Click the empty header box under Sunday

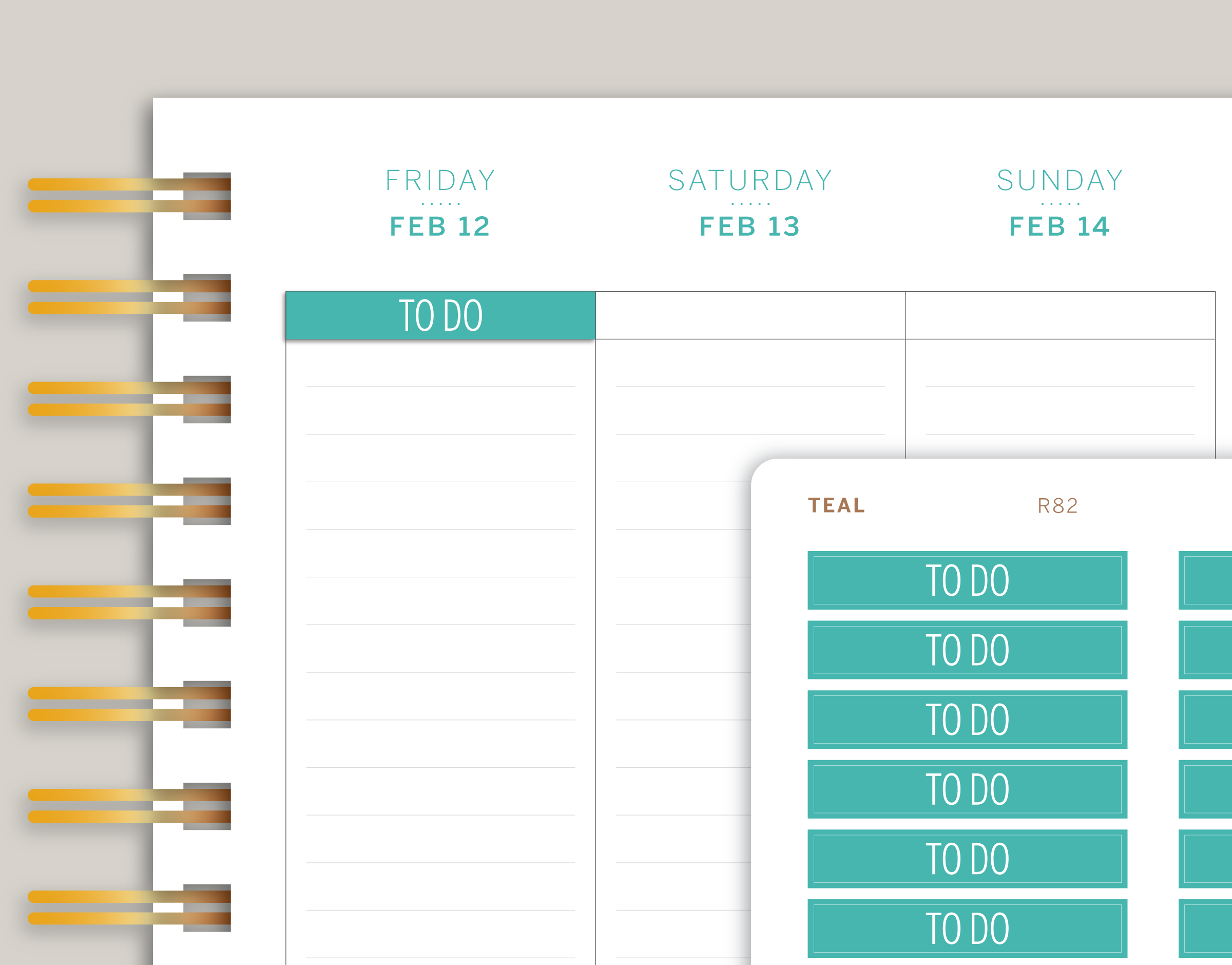pos(1060,315)
